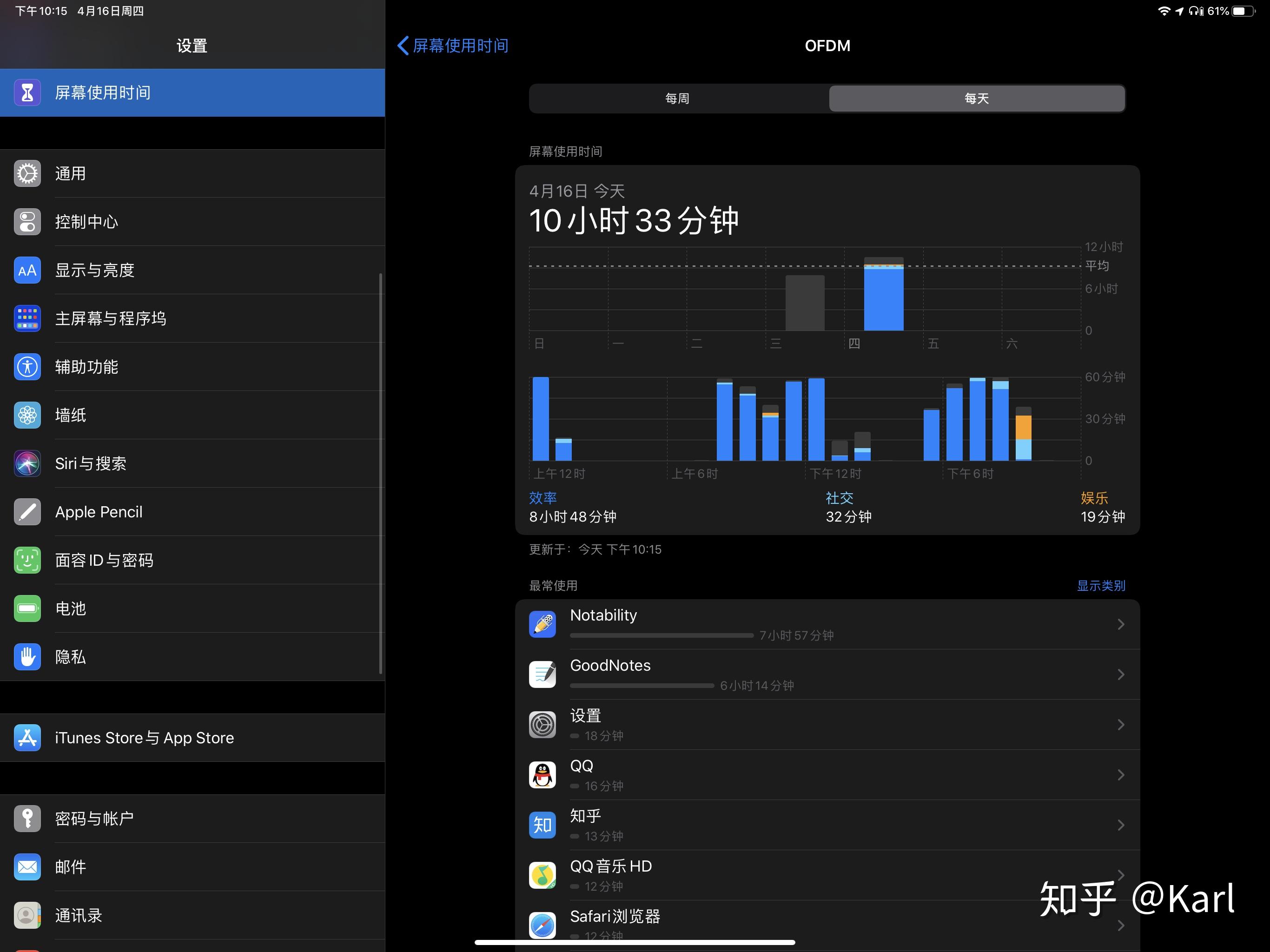Tap the 控制中心 toggle icon
Viewport: 1270px width, 952px height.
click(x=27, y=222)
